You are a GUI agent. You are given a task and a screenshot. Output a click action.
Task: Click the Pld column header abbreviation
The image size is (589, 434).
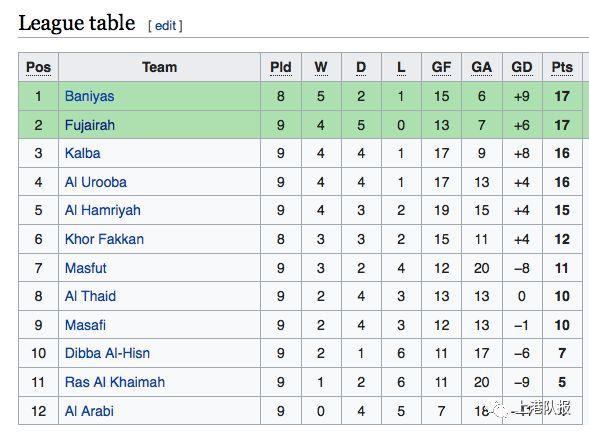pyautogui.click(x=281, y=68)
